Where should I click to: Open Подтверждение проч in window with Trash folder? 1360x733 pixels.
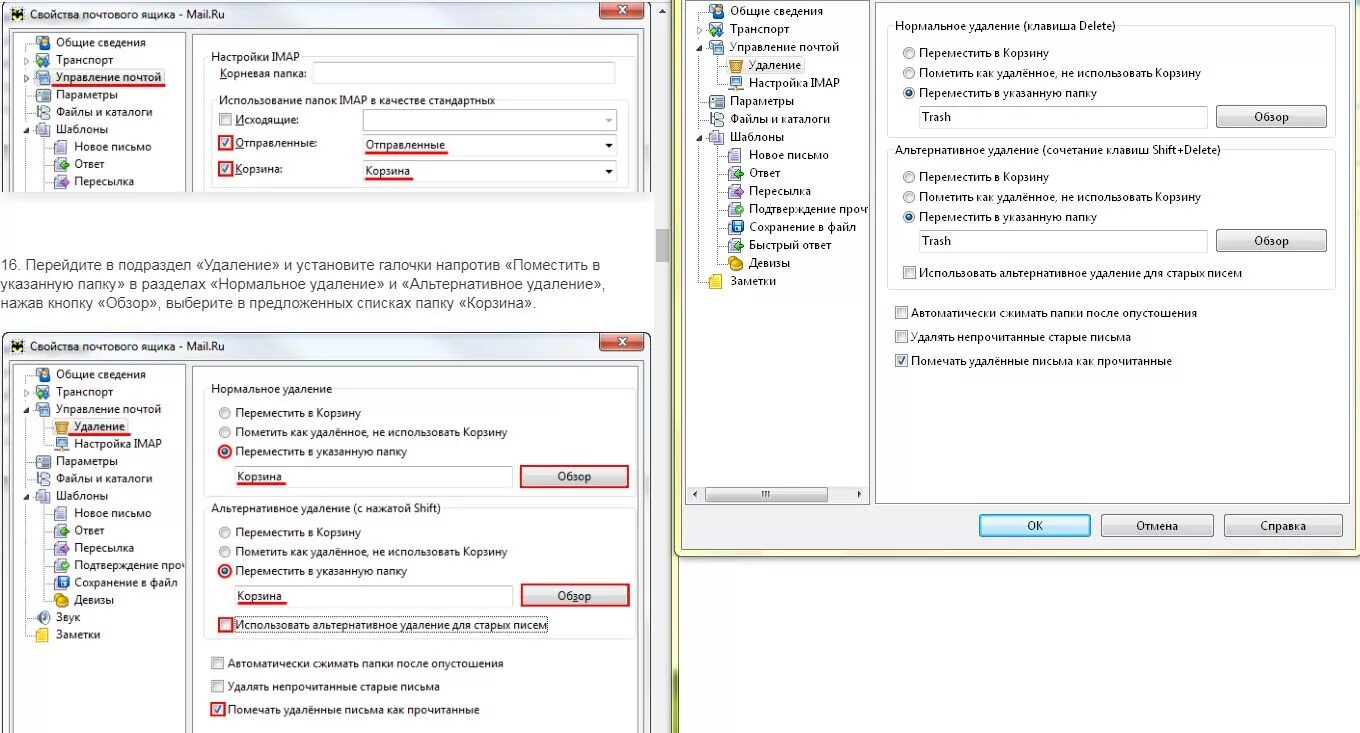(808, 209)
